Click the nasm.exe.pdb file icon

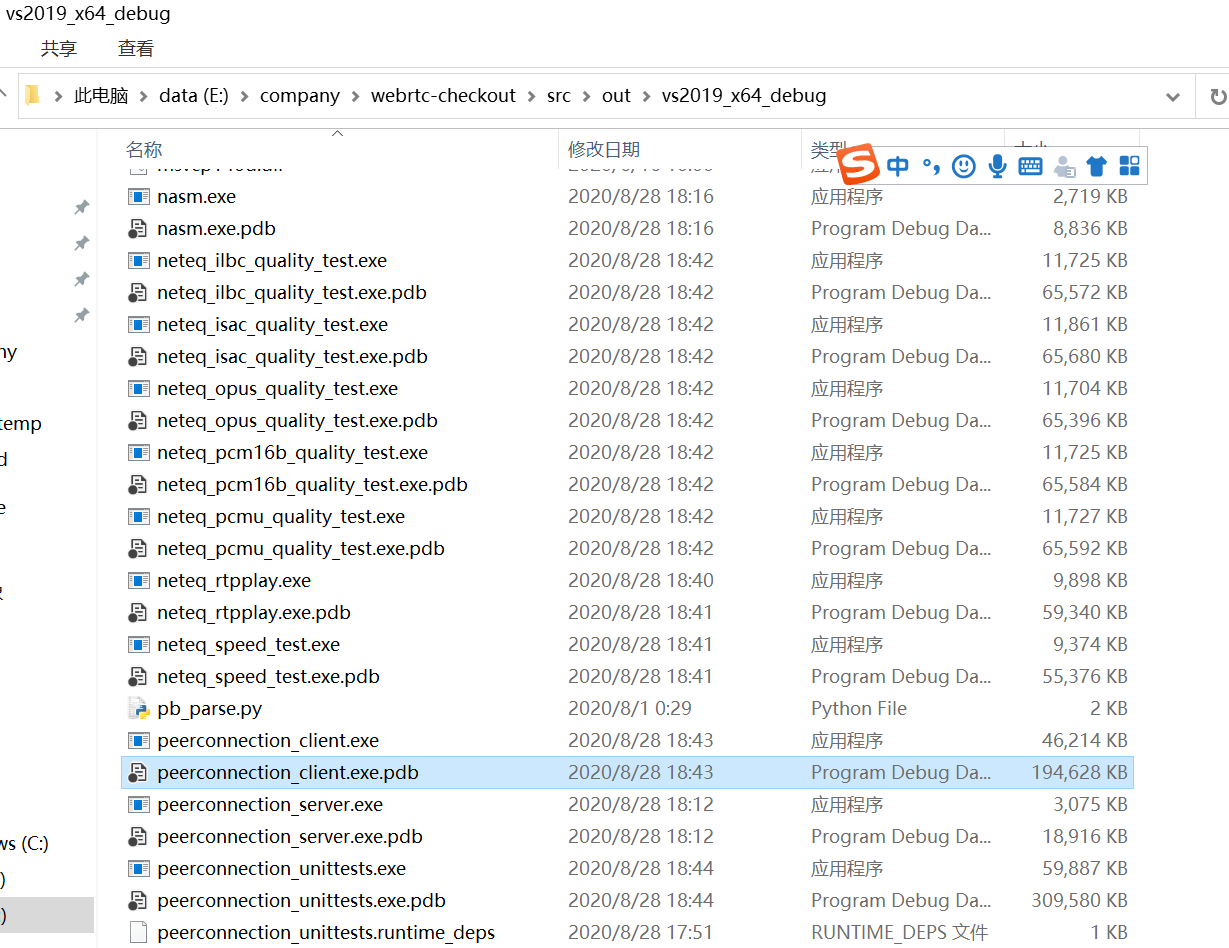(138, 229)
